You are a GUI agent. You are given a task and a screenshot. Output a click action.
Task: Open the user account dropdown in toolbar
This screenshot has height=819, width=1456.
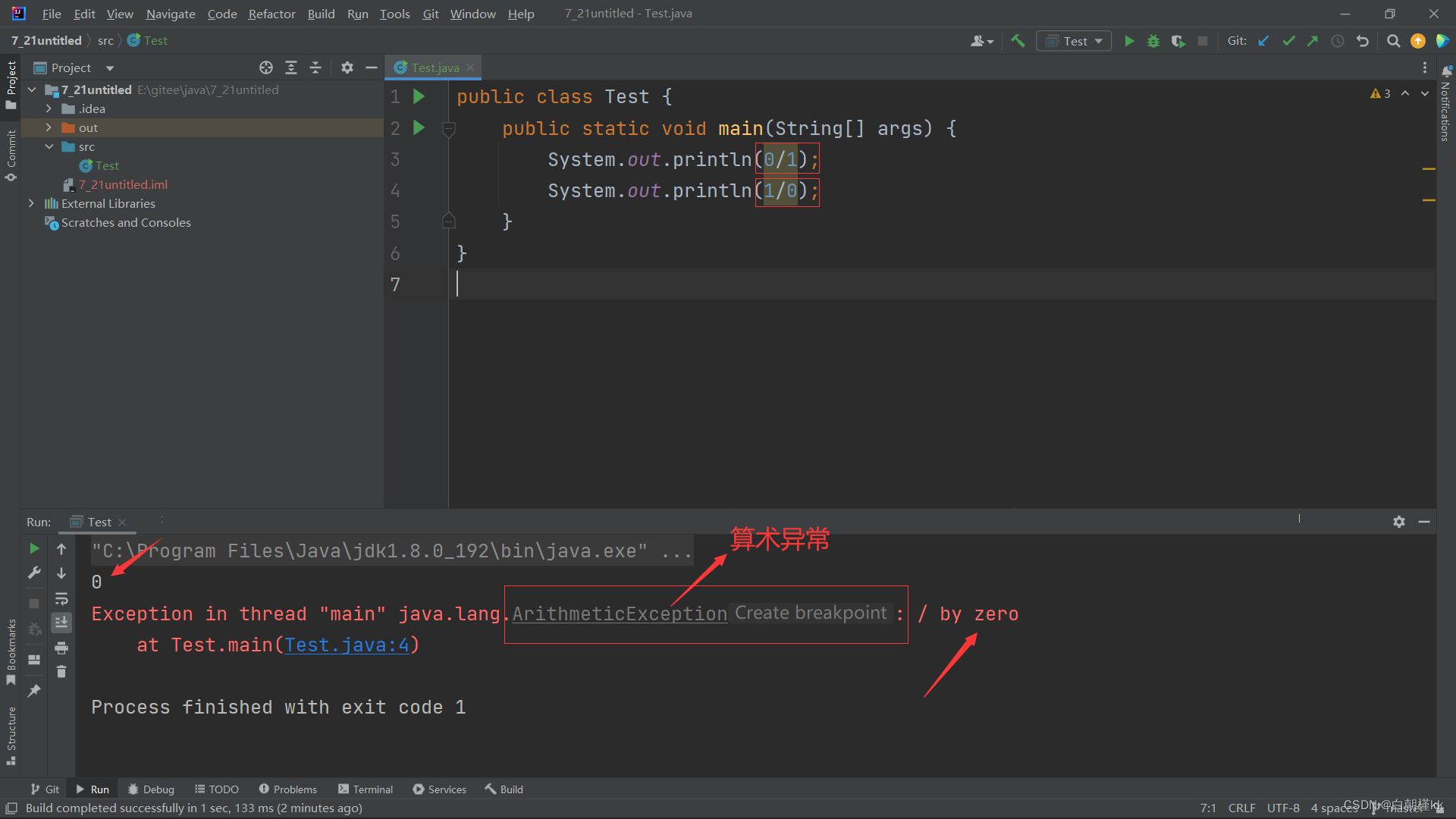(982, 41)
